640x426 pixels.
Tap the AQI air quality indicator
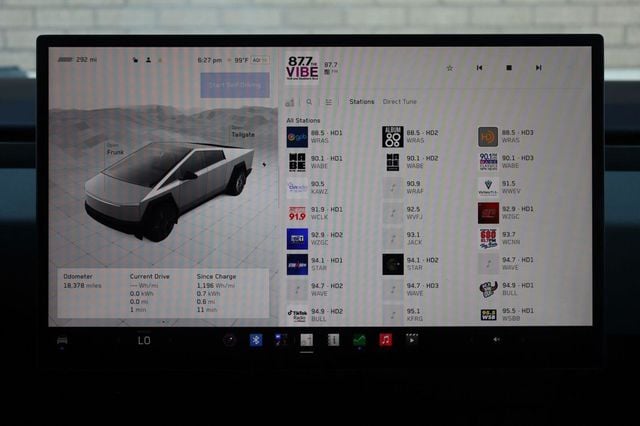click(260, 60)
